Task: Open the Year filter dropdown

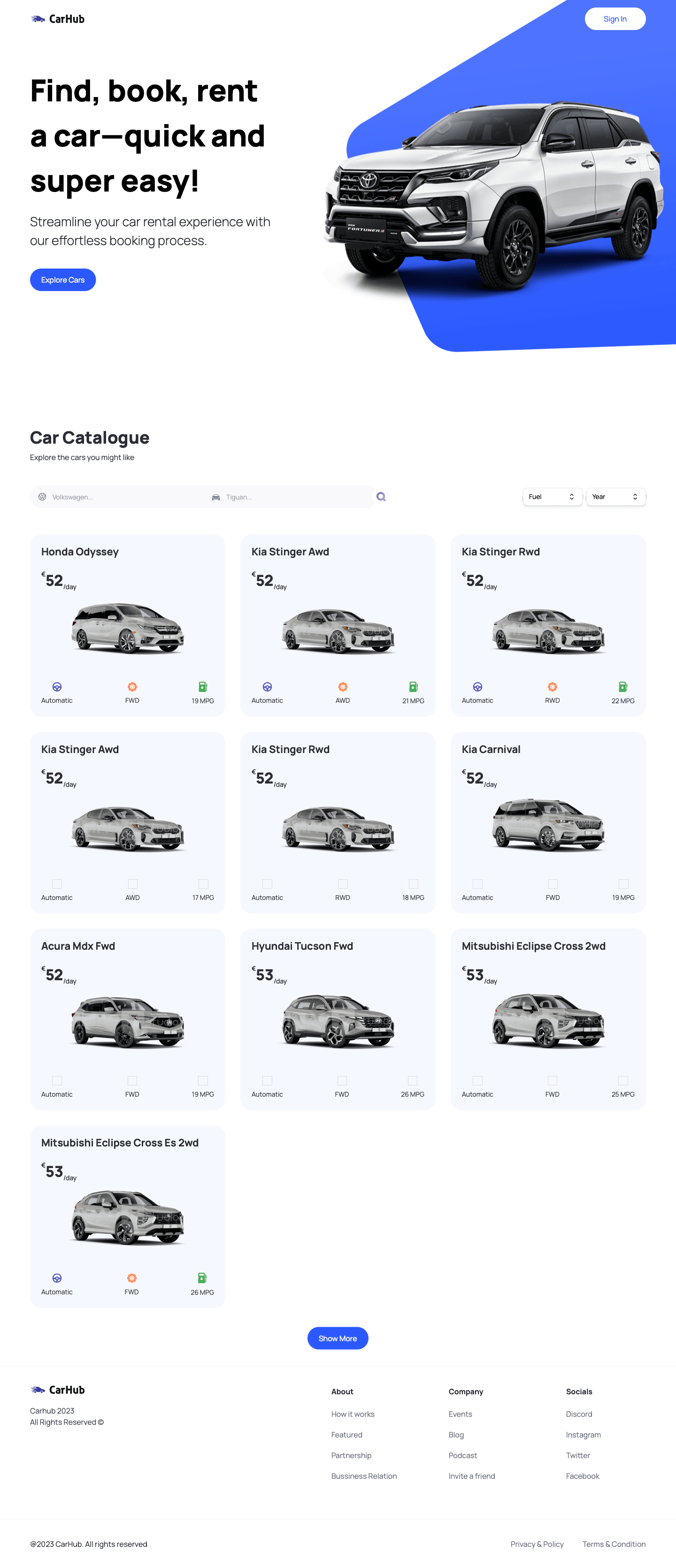Action: 616,497
